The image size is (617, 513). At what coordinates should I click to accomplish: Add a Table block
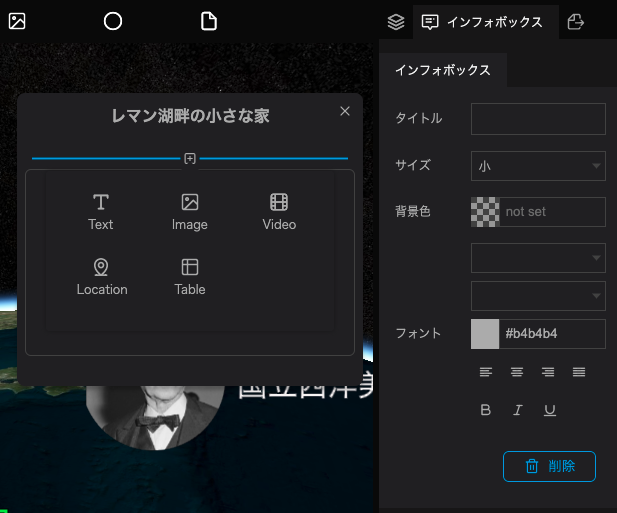(x=190, y=277)
